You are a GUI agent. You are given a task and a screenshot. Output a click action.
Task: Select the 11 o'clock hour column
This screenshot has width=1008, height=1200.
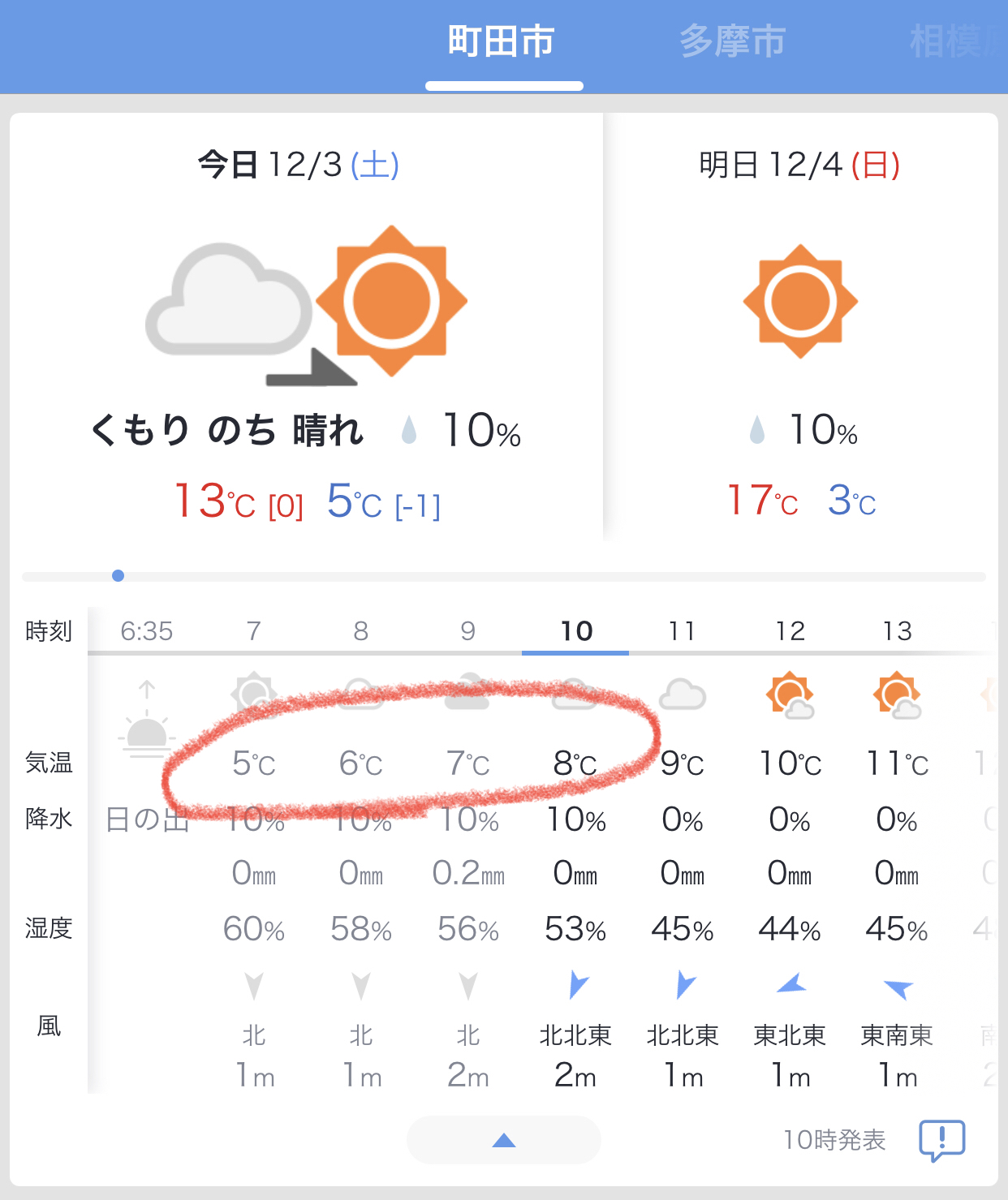(x=682, y=631)
